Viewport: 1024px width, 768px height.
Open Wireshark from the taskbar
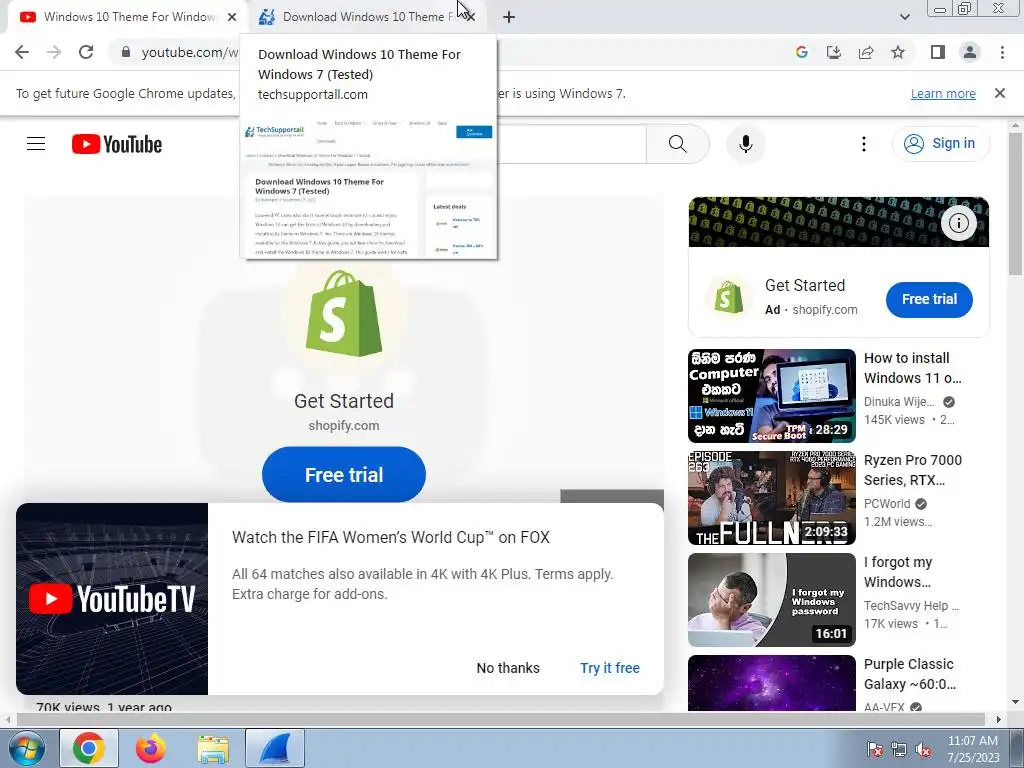[275, 748]
